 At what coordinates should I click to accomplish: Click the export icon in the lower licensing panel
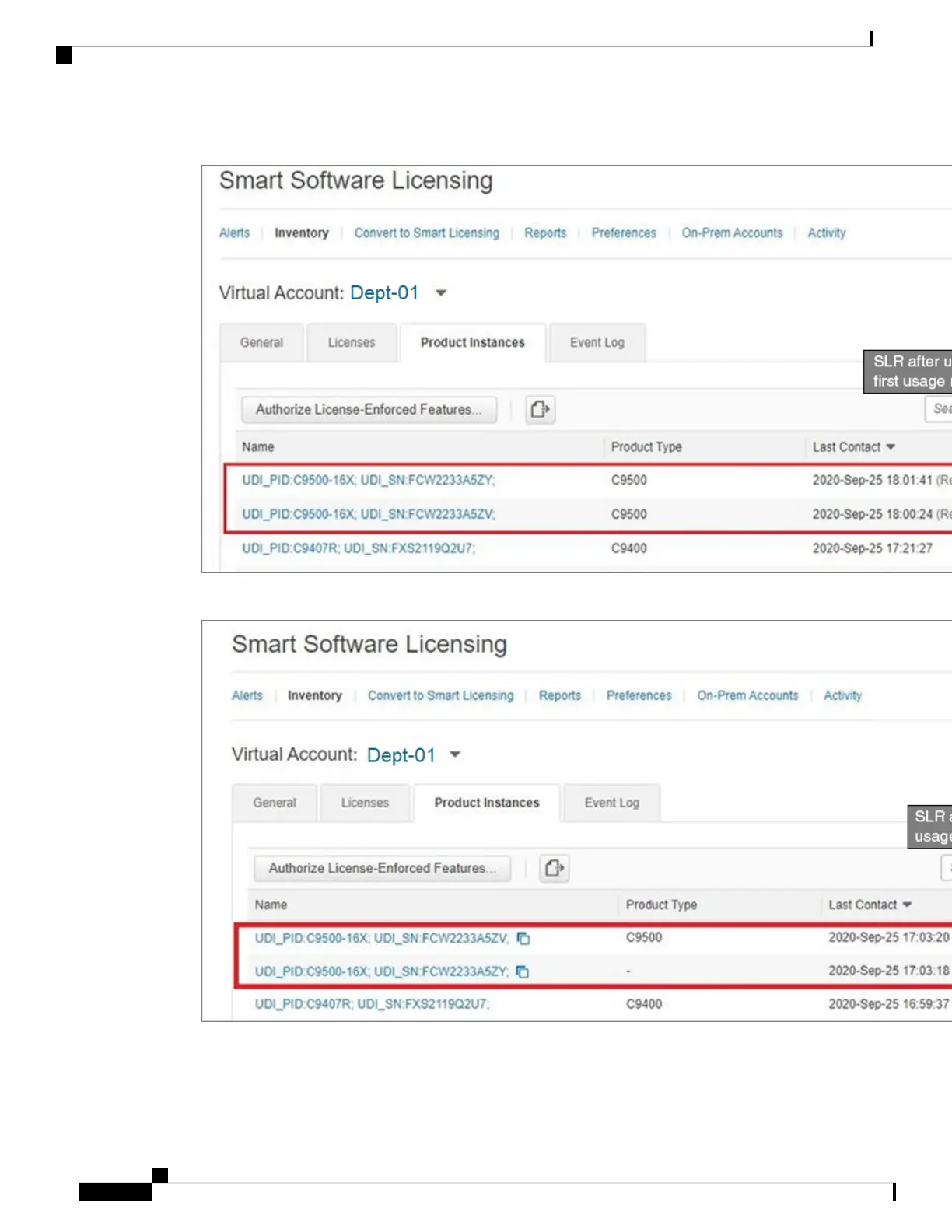(554, 868)
